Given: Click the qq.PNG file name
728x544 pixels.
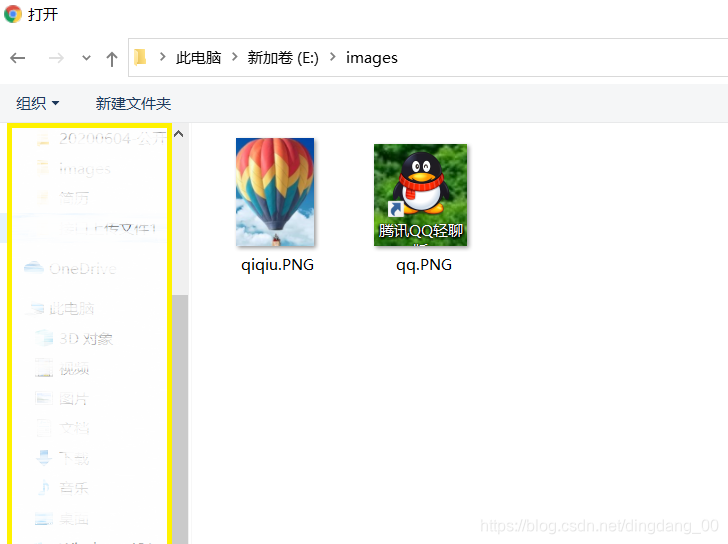Looking at the screenshot, I should (423, 265).
